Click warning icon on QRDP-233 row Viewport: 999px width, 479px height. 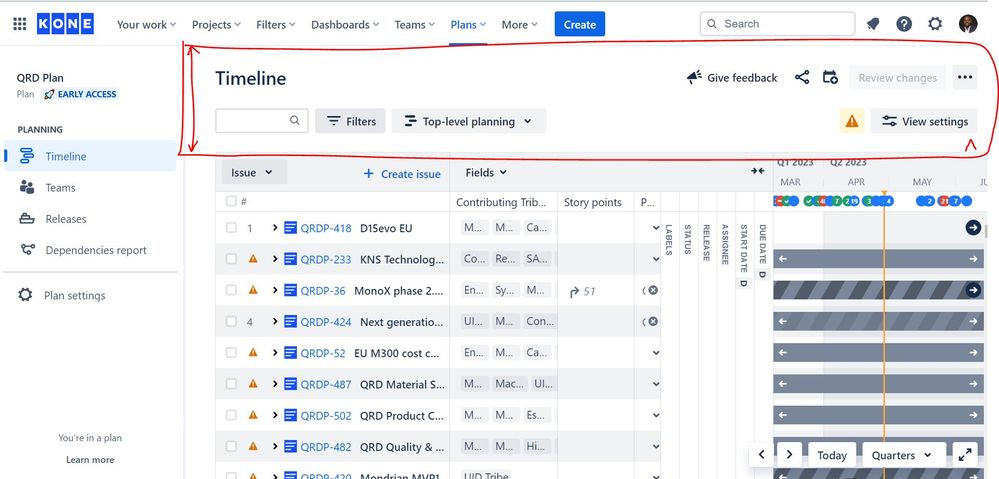pyautogui.click(x=253, y=259)
